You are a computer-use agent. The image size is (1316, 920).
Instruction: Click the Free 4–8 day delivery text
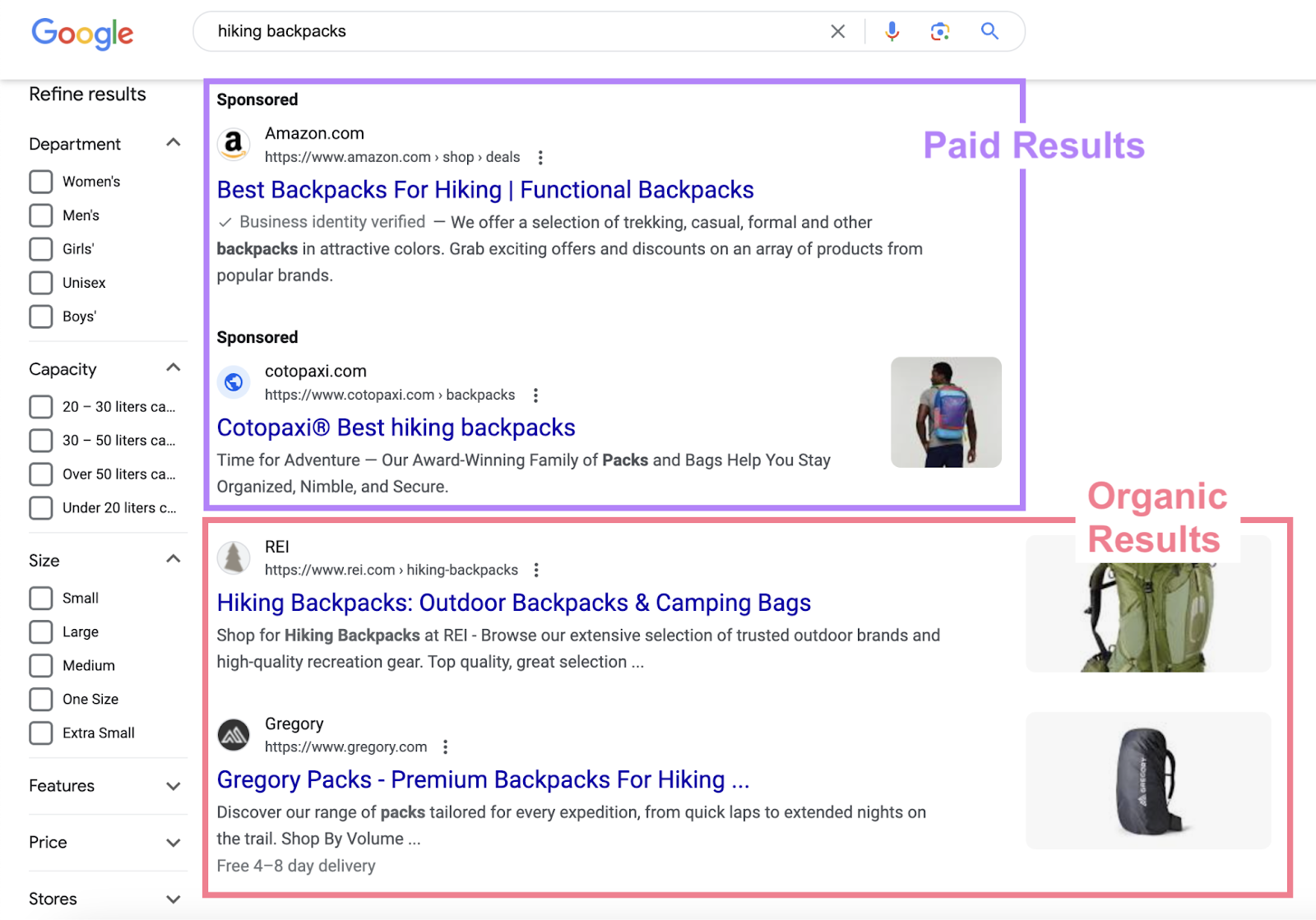296,866
